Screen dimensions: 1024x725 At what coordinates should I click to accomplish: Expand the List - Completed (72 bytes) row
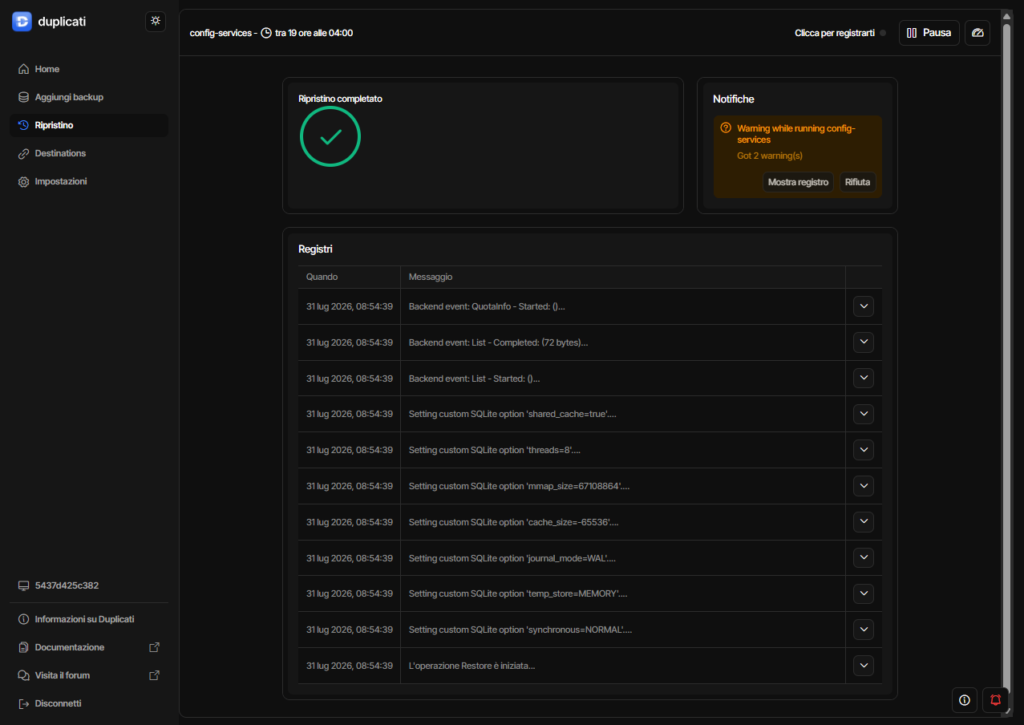863,342
